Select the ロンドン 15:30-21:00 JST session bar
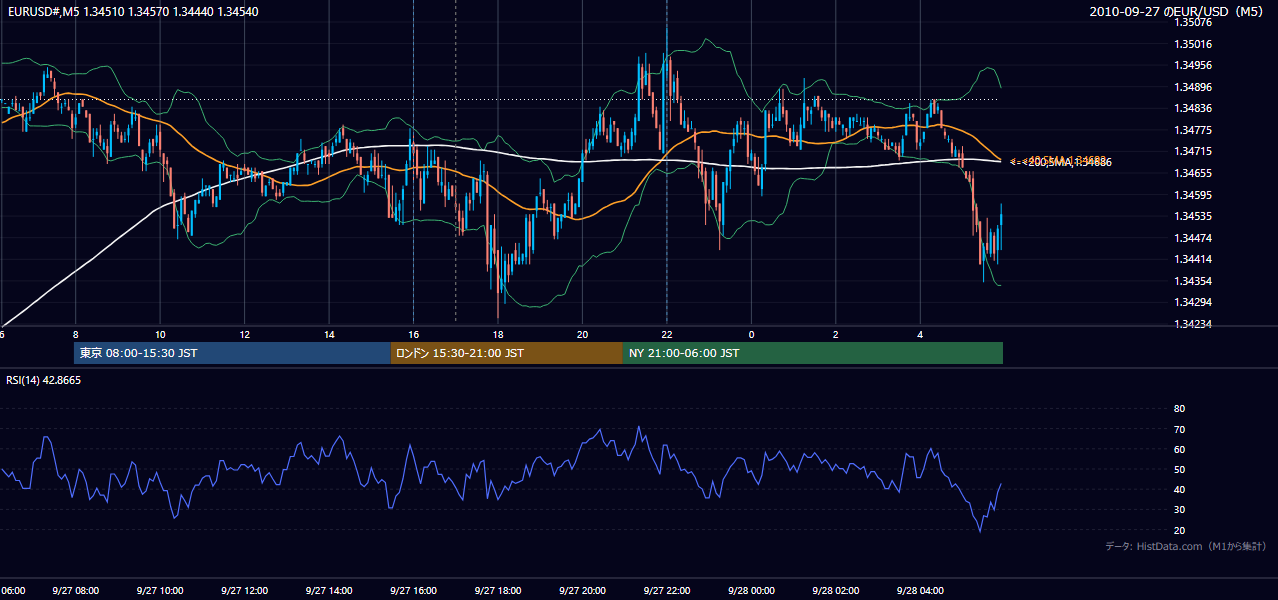 [x=506, y=353]
